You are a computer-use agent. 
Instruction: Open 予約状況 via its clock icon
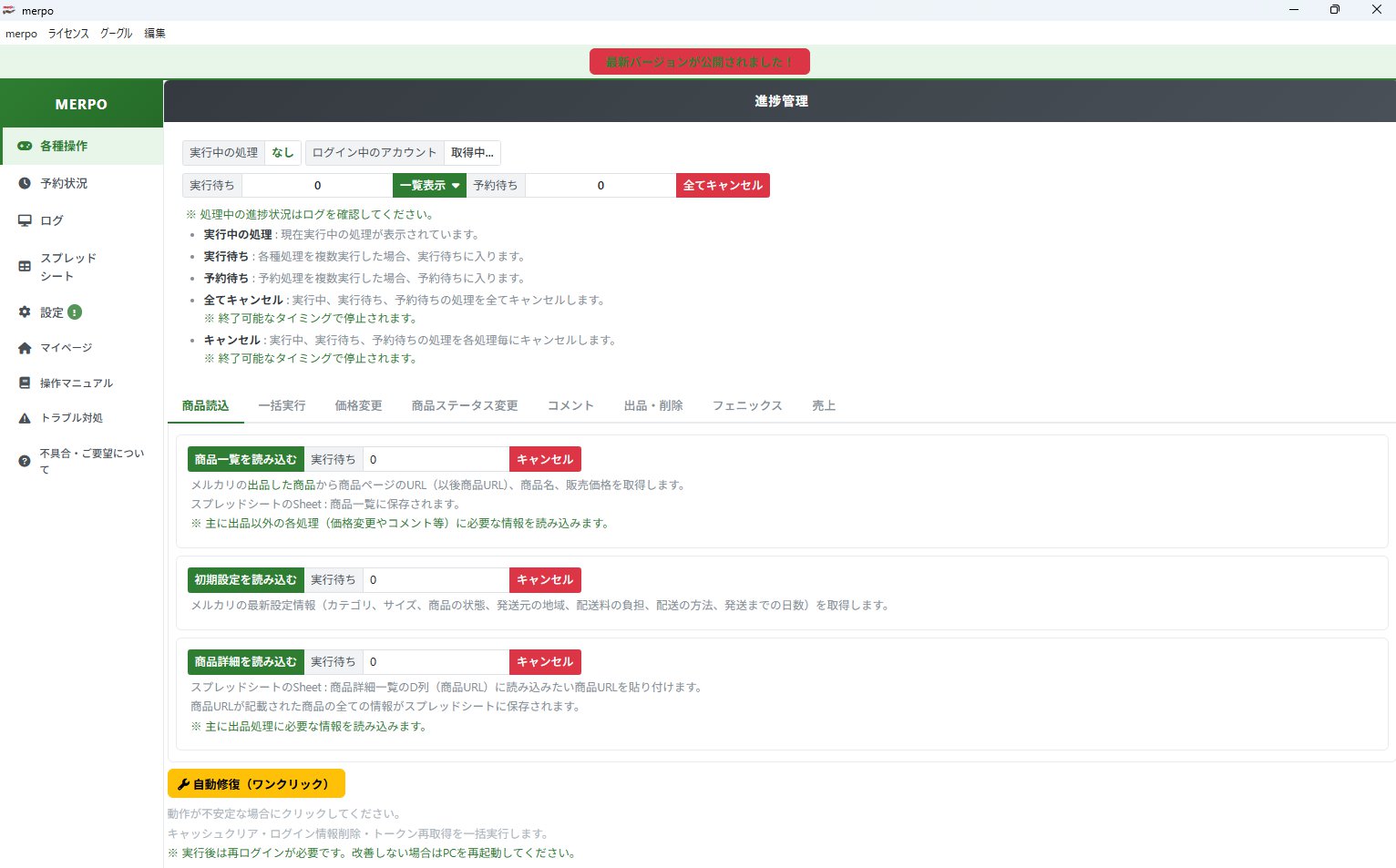pyautogui.click(x=25, y=183)
